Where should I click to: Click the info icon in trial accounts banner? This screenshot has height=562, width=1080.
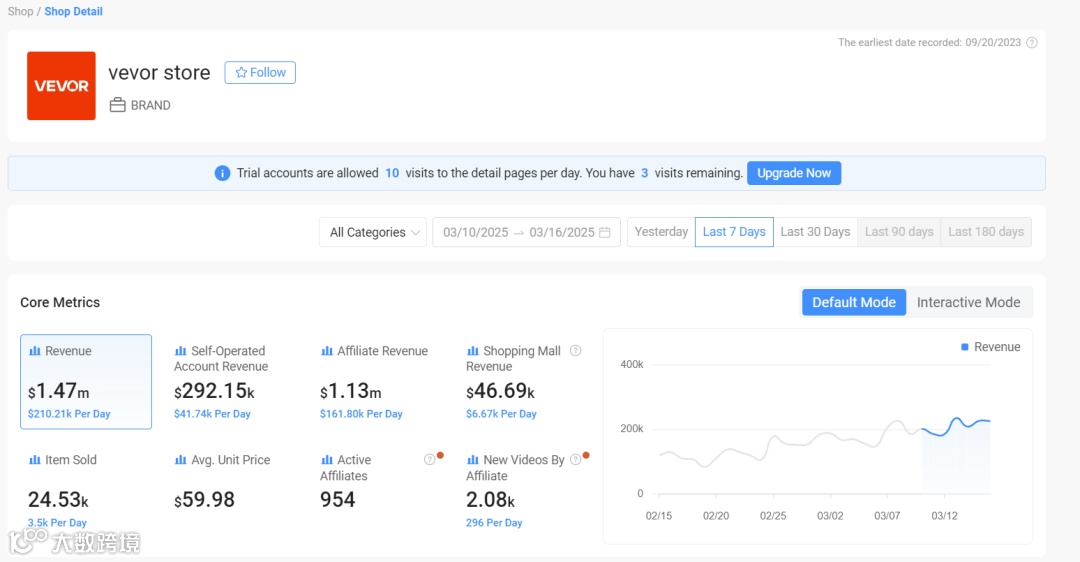click(x=222, y=173)
